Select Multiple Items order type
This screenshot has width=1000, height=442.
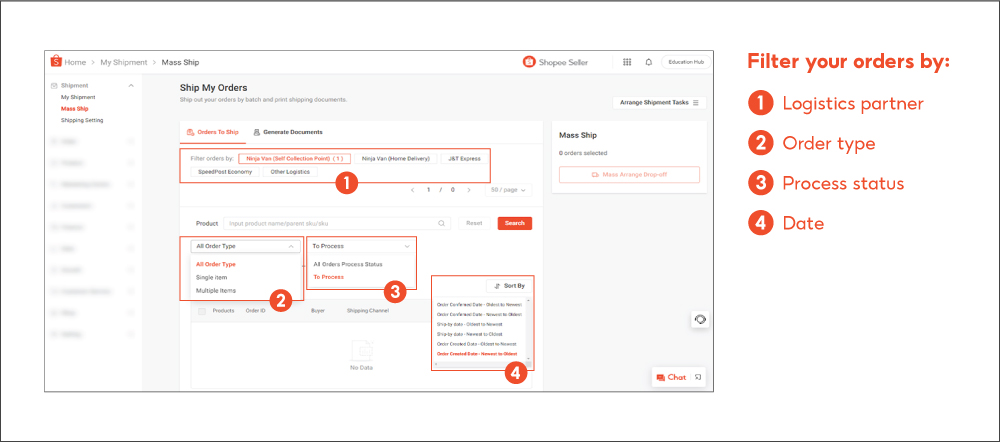[x=216, y=290]
